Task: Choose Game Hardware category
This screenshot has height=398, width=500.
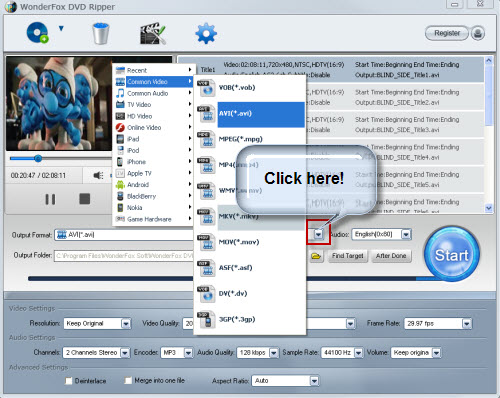Action: click(x=153, y=219)
